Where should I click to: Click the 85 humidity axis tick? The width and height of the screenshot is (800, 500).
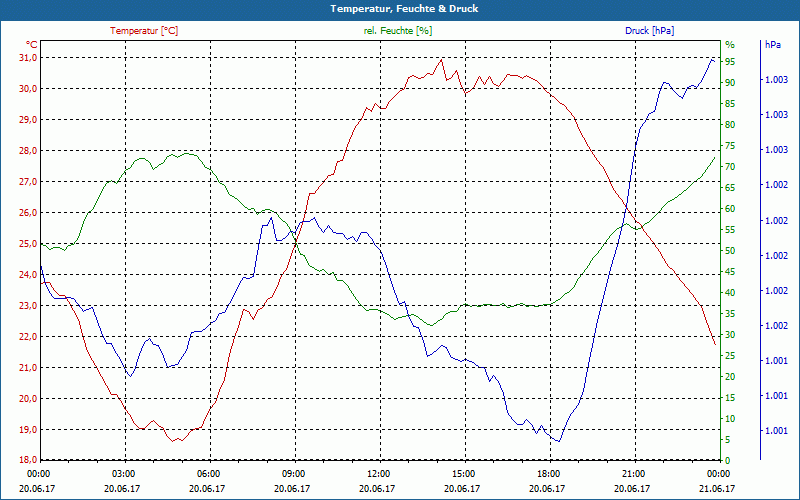coord(730,104)
